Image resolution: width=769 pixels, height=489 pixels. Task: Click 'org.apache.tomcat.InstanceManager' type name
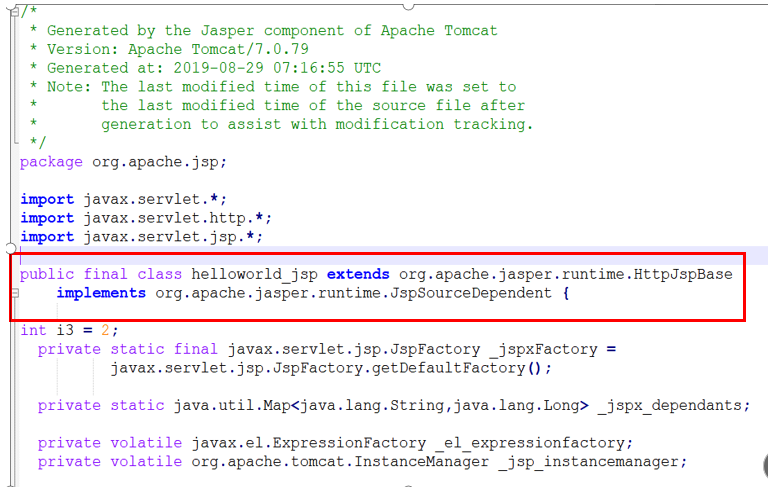[x=340, y=462]
